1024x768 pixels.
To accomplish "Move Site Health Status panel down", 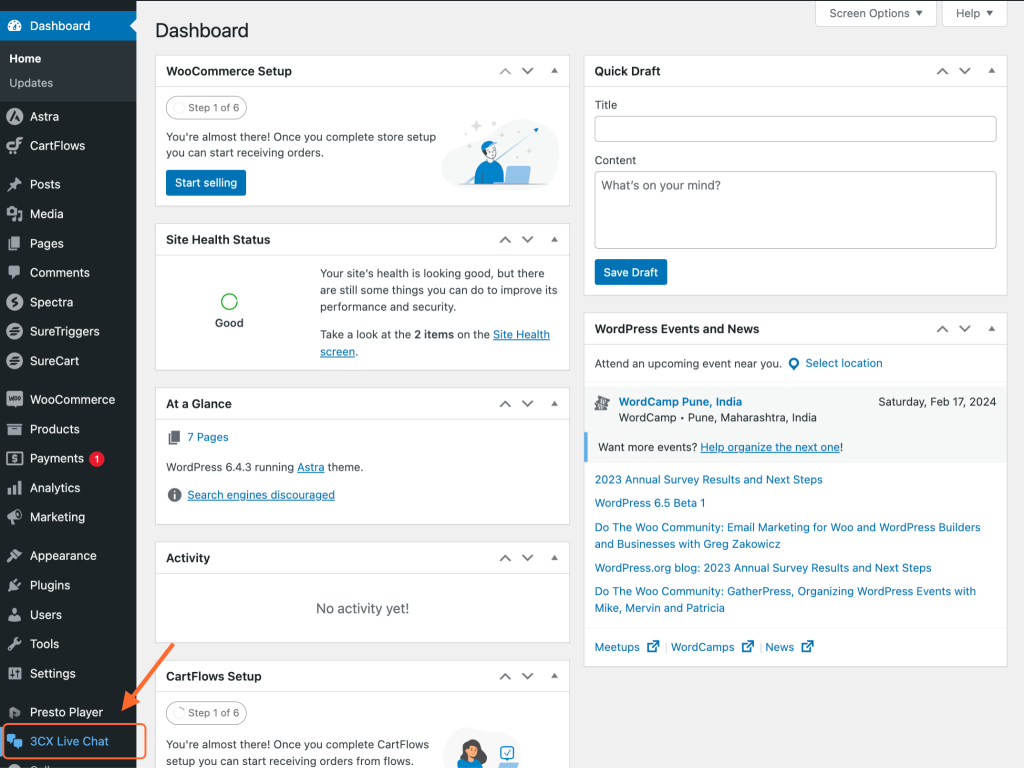I will [x=528, y=240].
